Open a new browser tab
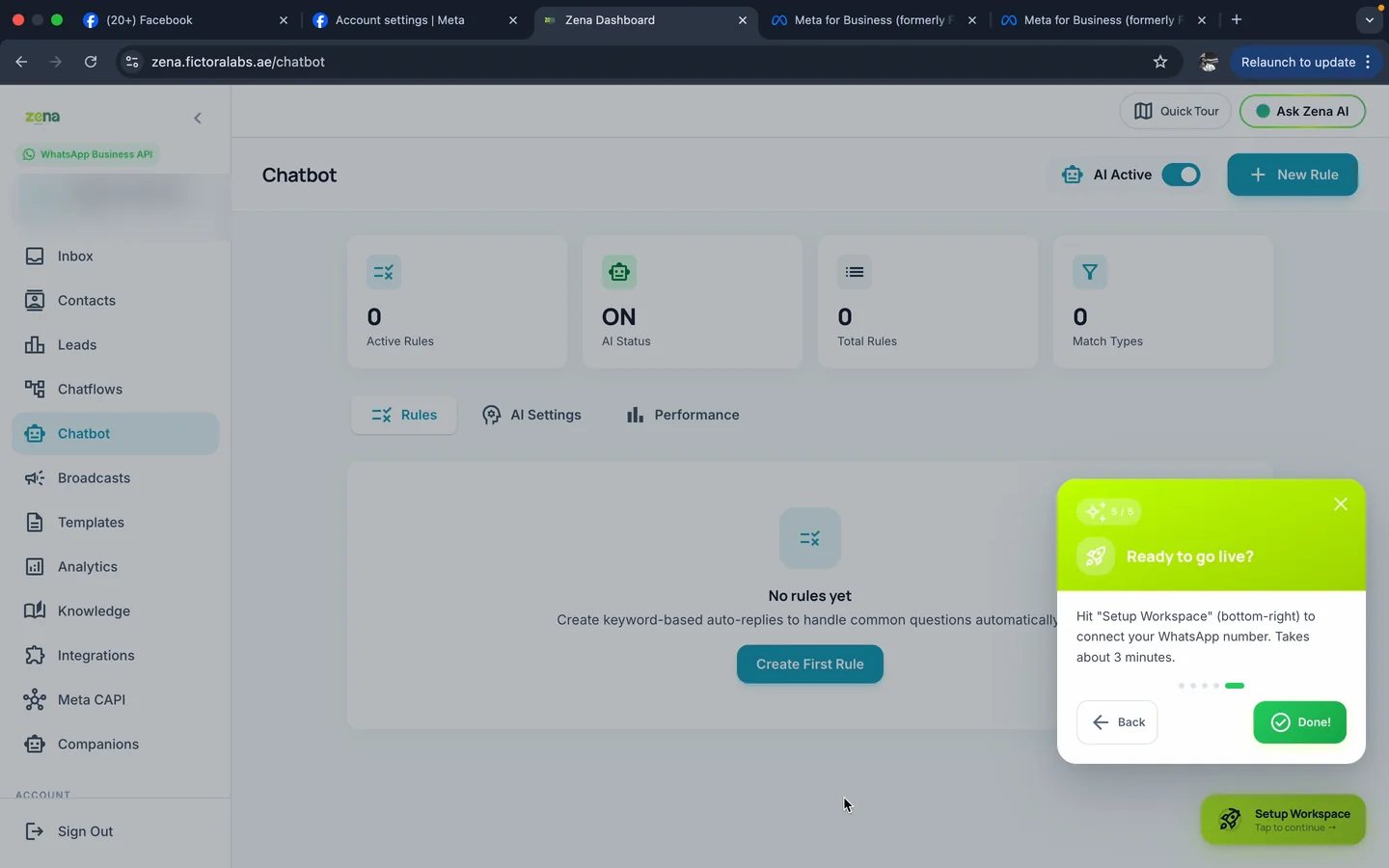This screenshot has height=868, width=1389. (1237, 19)
